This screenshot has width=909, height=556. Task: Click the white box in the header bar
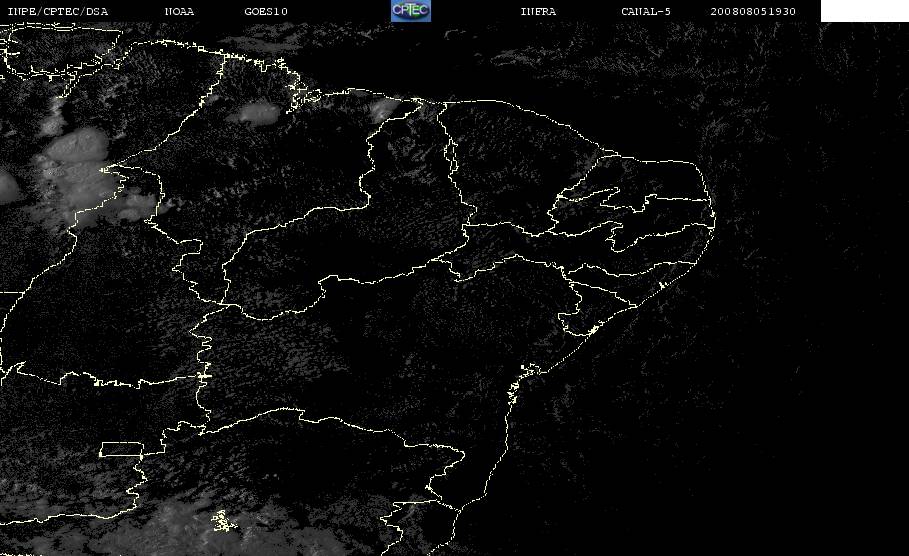point(865,11)
